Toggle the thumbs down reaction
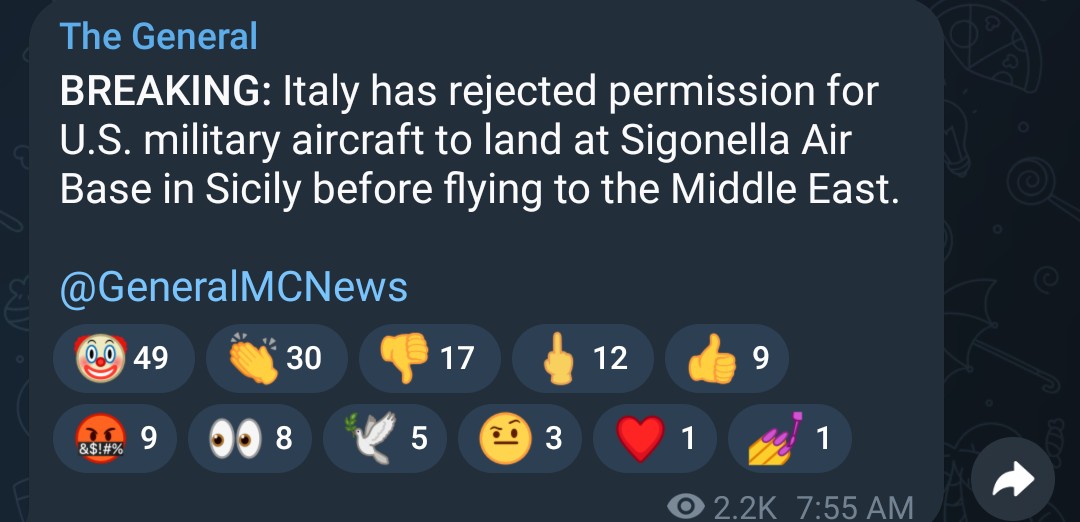This screenshot has width=1080, height=522. point(428,357)
